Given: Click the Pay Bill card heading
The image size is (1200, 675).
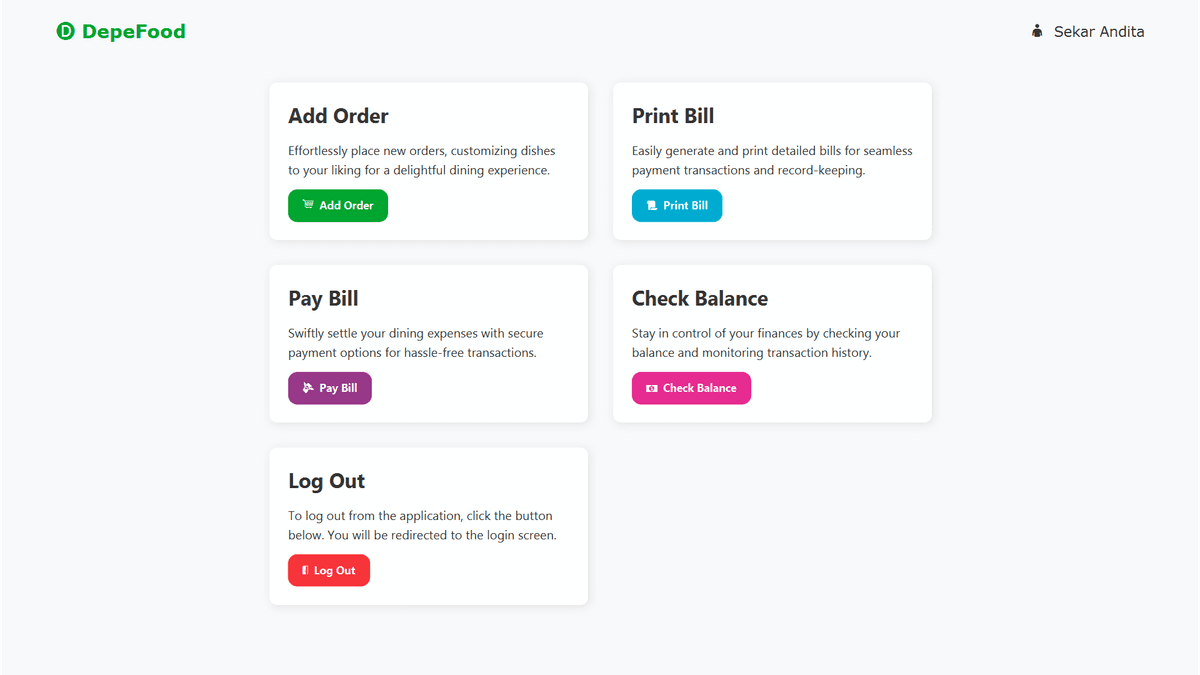Looking at the screenshot, I should (323, 299).
